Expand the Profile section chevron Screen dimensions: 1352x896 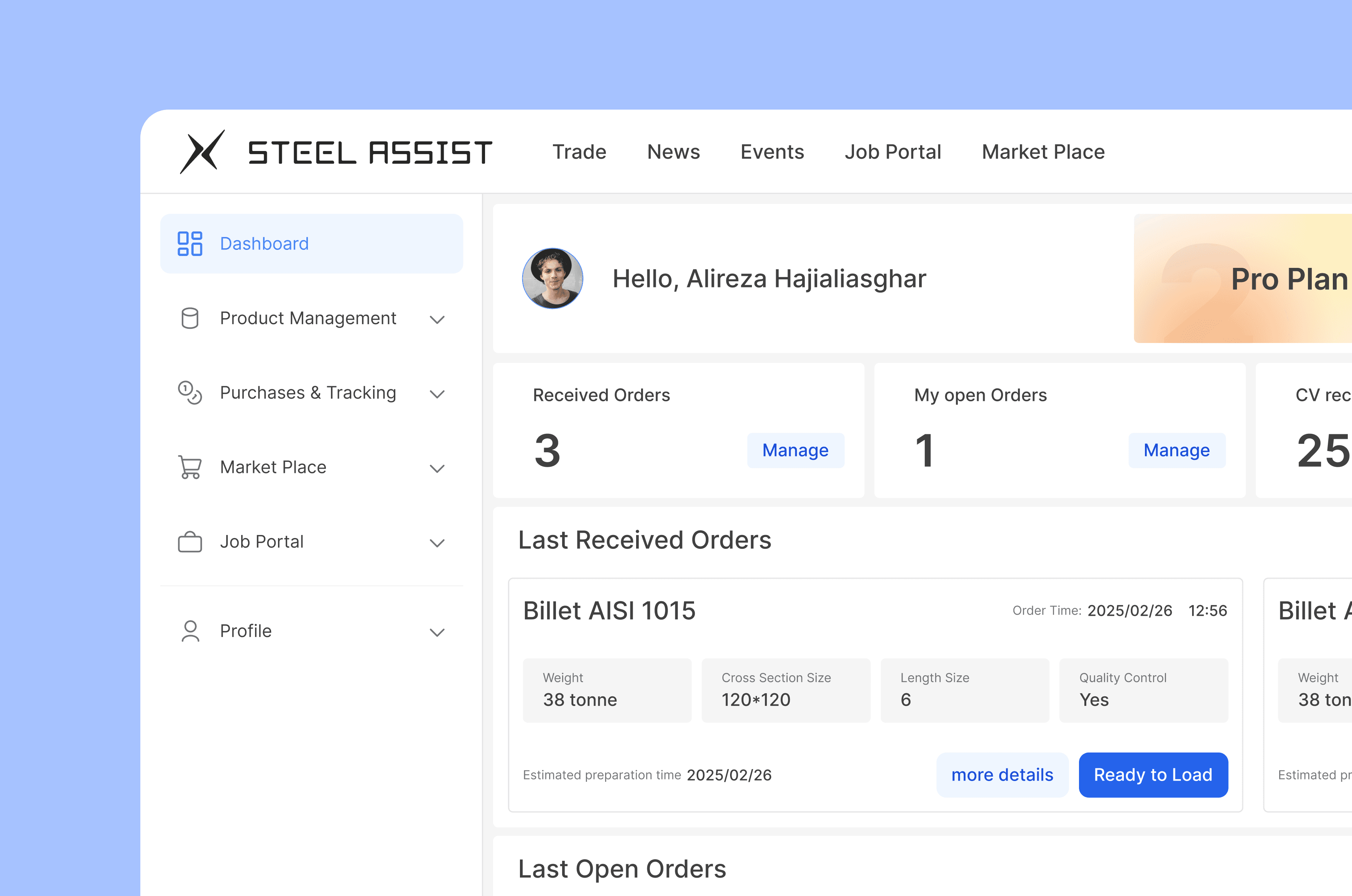point(438,632)
